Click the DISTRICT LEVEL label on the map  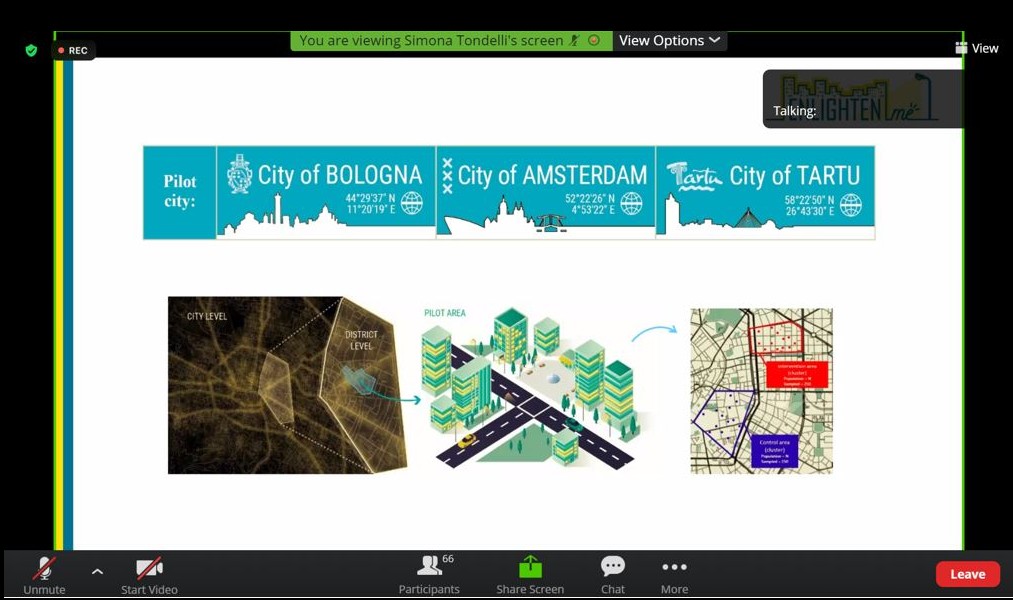pos(361,340)
